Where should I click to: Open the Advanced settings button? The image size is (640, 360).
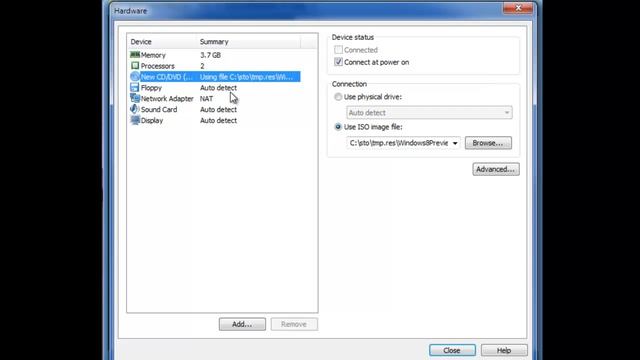496,169
